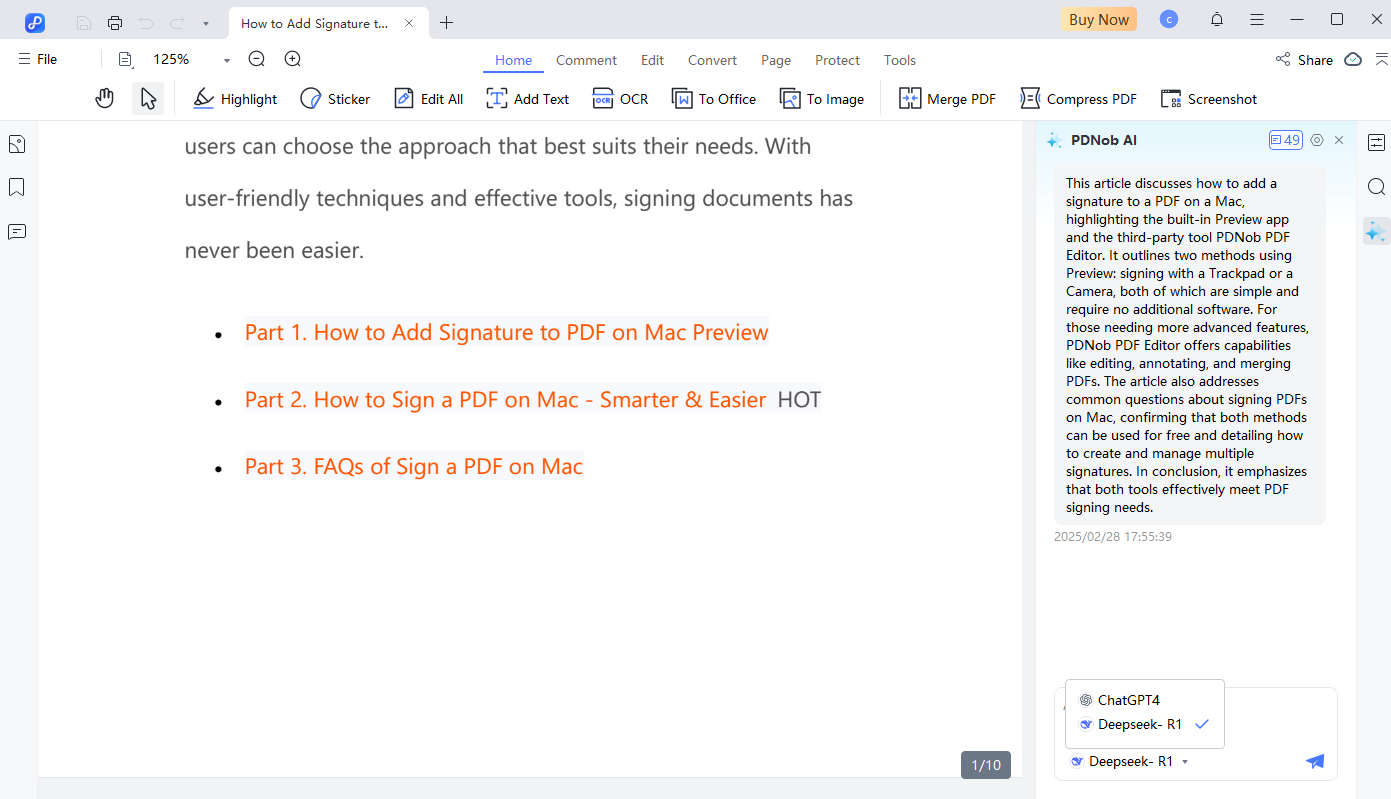
Task: Open a new tab with plus button
Action: point(447,23)
